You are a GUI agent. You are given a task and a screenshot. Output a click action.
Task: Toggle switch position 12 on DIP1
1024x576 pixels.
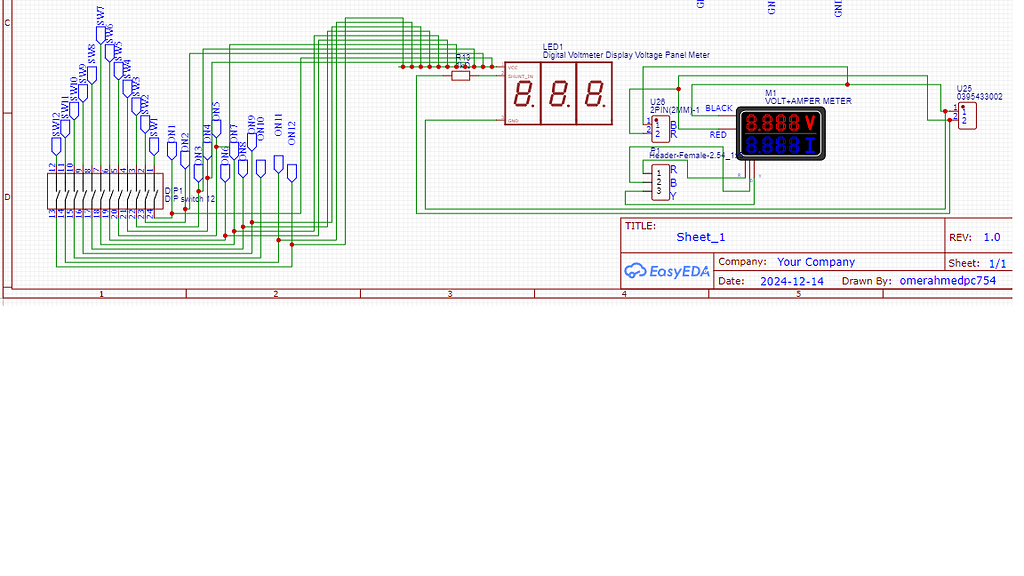[x=56, y=196]
